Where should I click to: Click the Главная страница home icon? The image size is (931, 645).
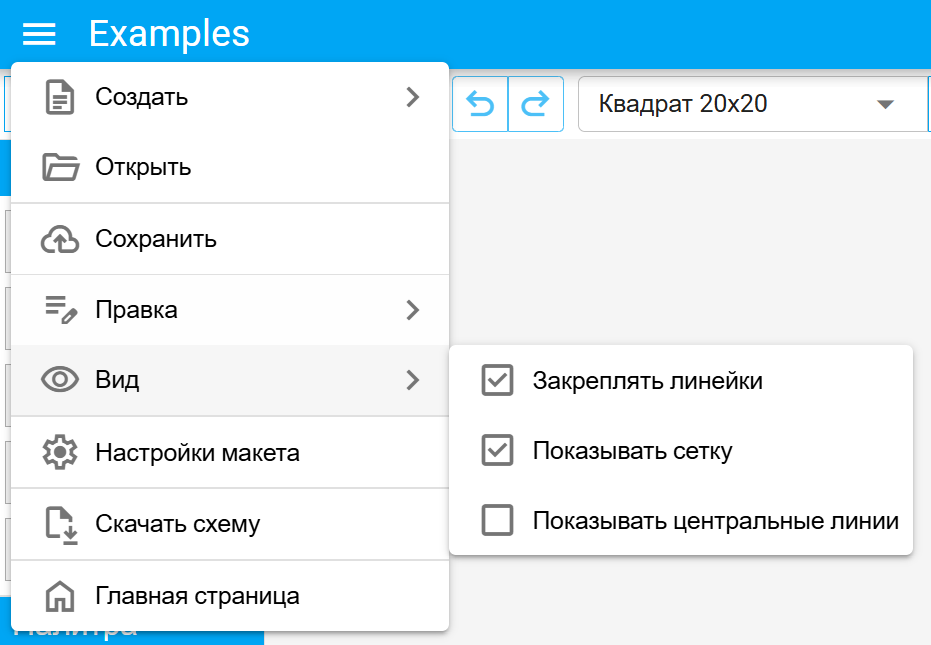60,594
